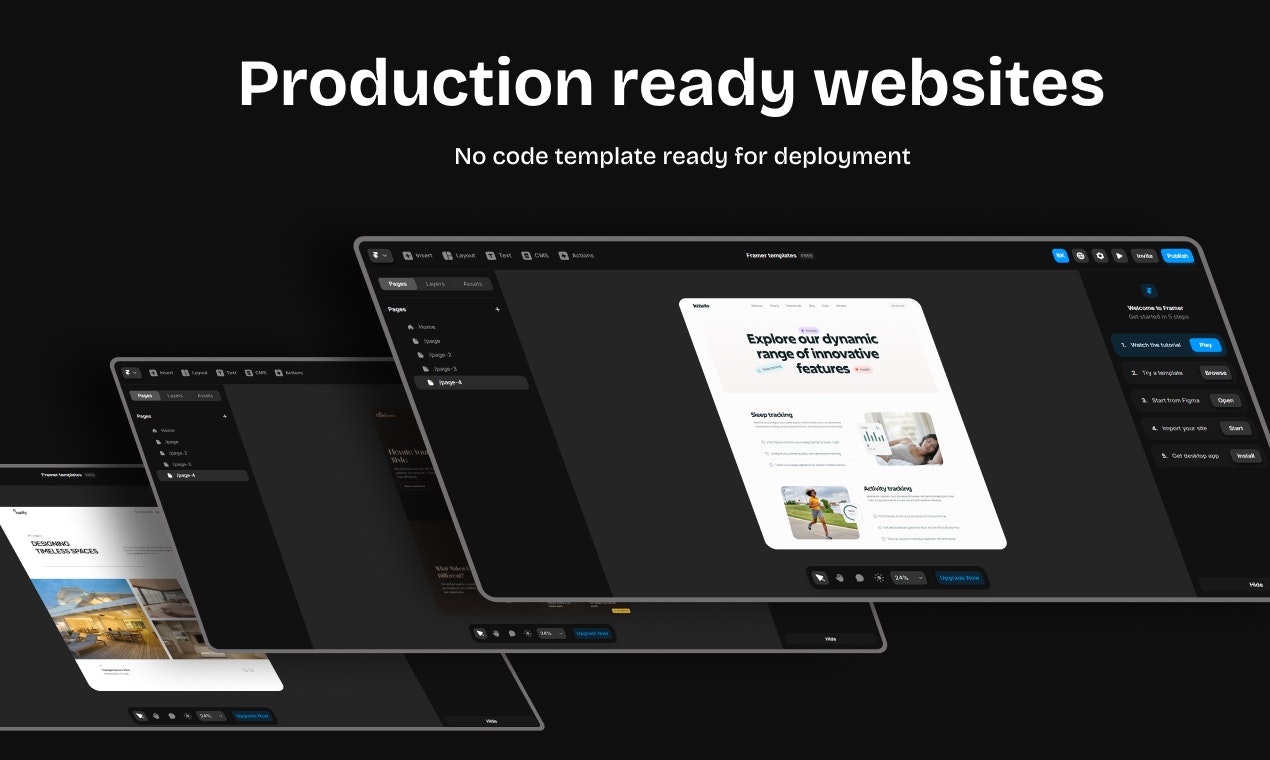This screenshot has width=1270, height=760.
Task: Click the play preview icon in front window
Action: (1119, 256)
